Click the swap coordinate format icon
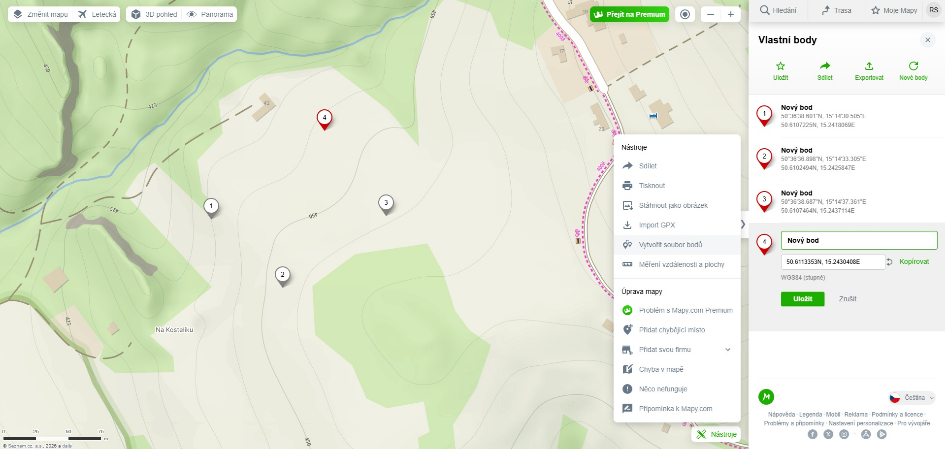 [889, 262]
